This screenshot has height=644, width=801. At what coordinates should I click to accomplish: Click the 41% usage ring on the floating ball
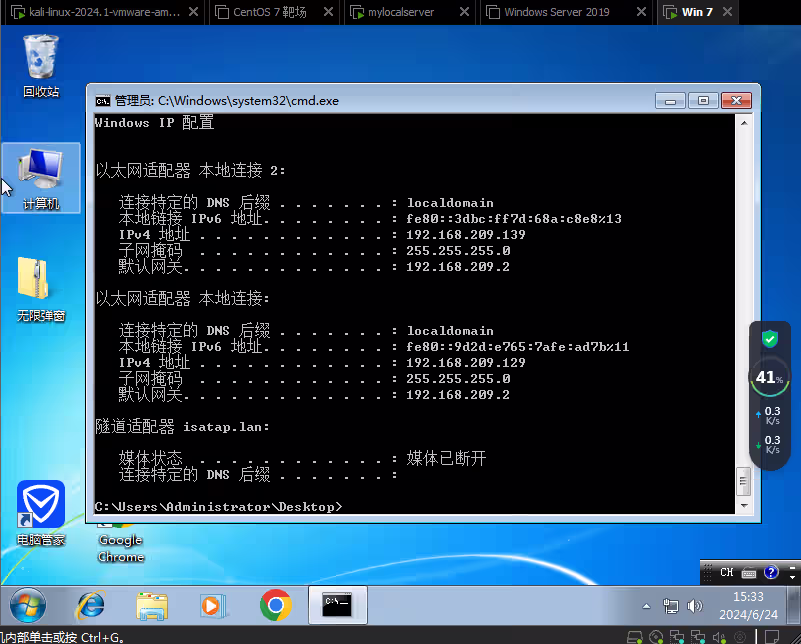(x=770, y=378)
